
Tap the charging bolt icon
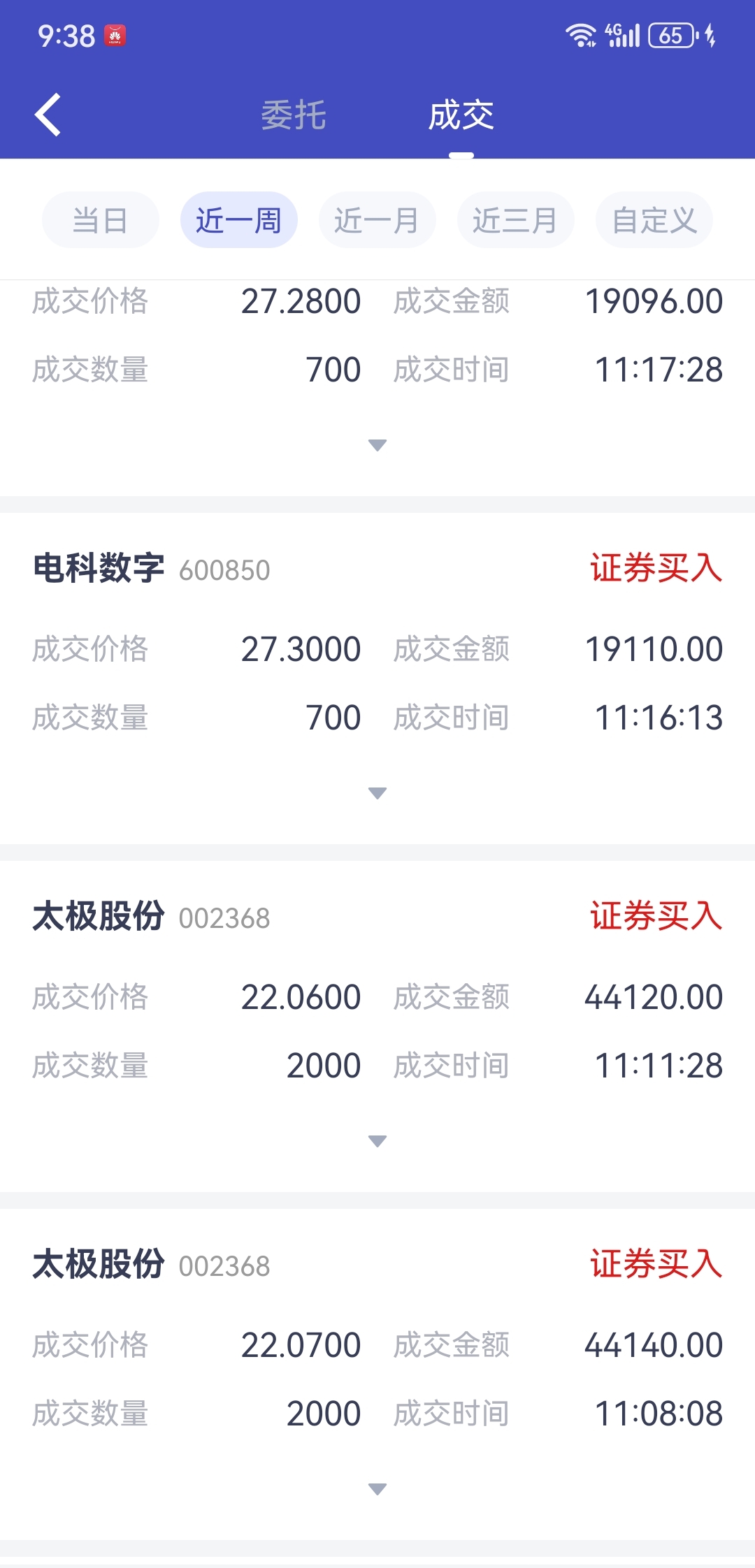pyautogui.click(x=710, y=35)
